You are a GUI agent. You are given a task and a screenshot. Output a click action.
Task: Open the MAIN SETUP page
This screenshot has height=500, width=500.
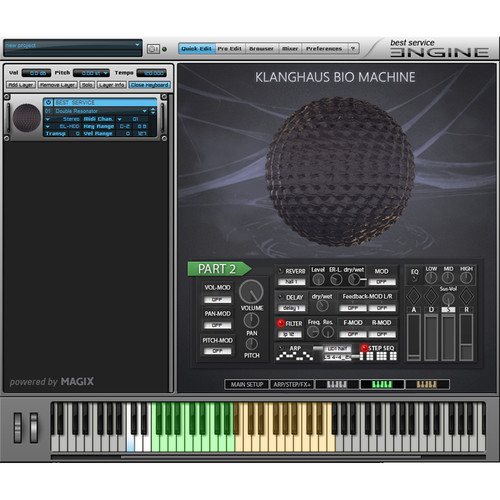247,384
